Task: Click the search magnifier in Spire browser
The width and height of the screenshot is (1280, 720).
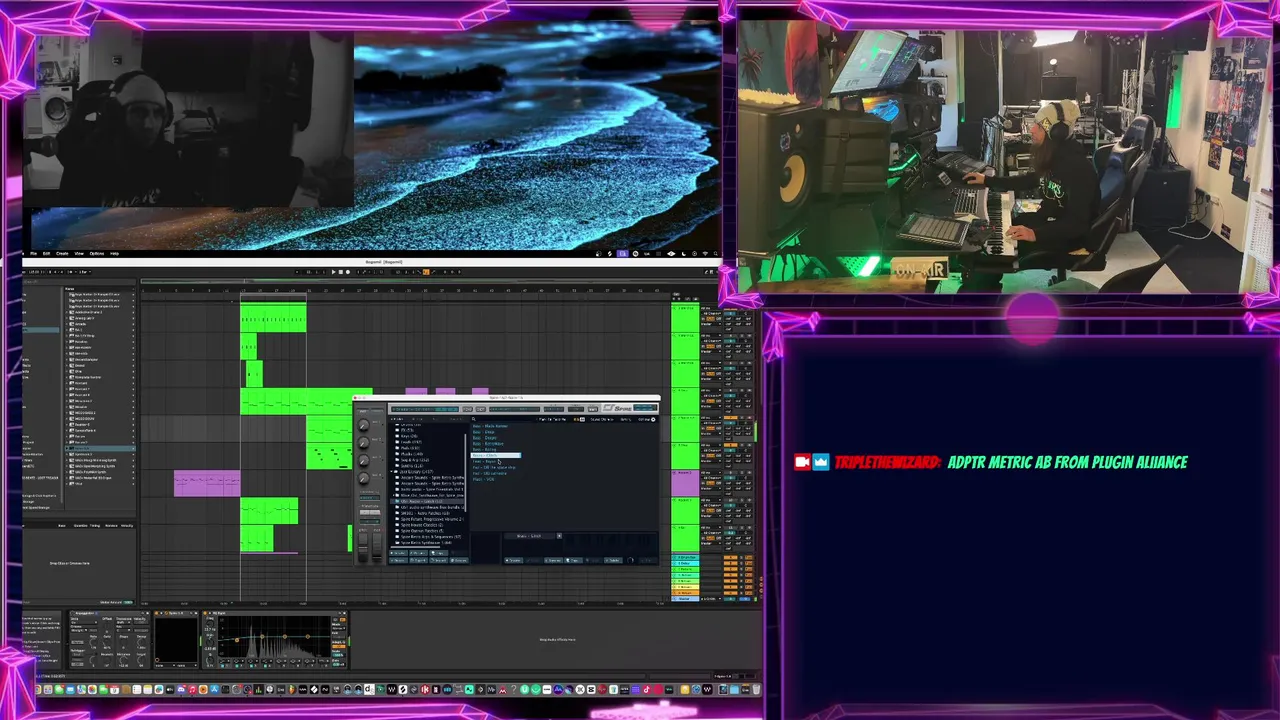Action: pos(474,419)
